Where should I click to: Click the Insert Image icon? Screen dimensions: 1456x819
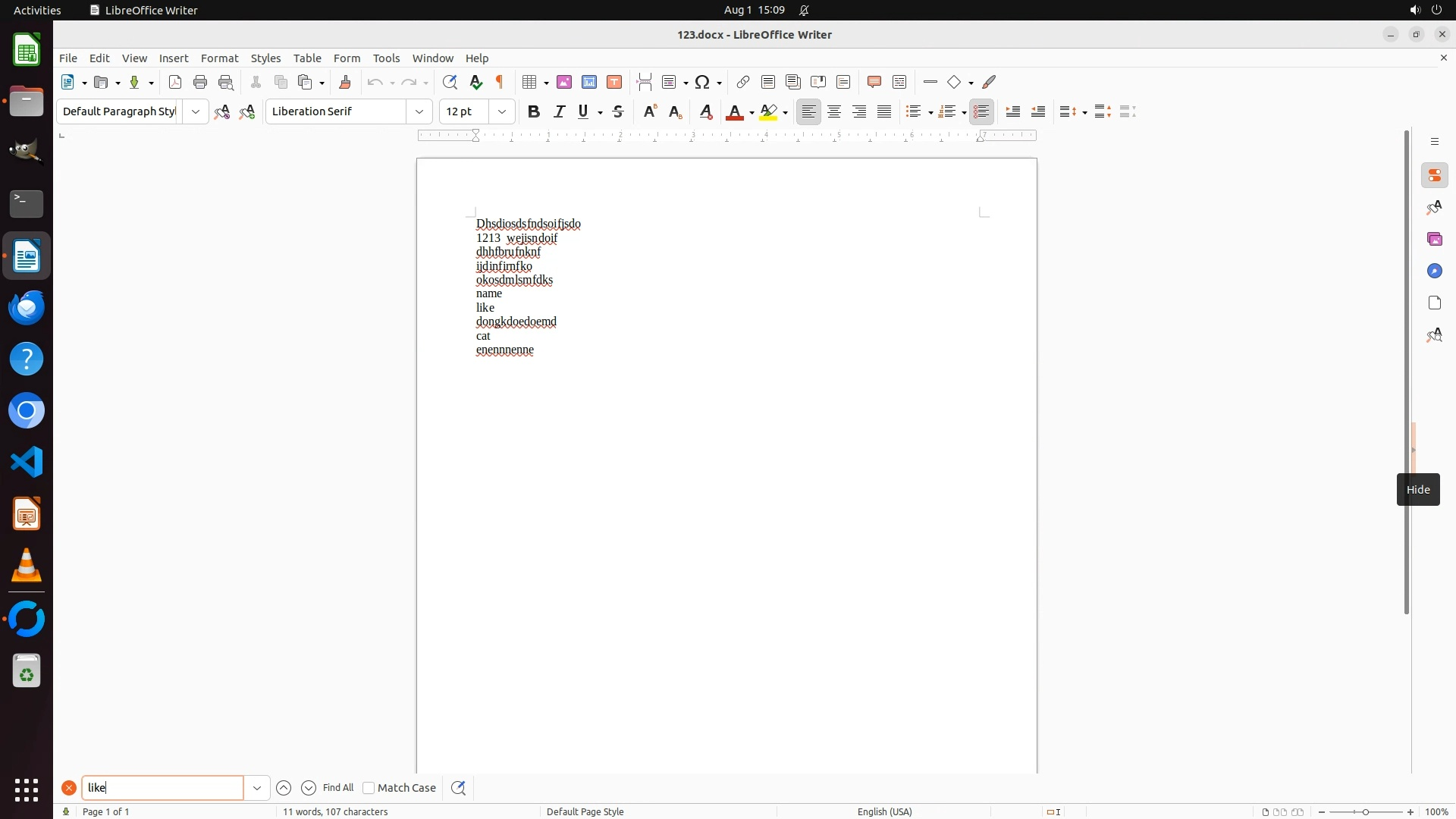coord(564,82)
